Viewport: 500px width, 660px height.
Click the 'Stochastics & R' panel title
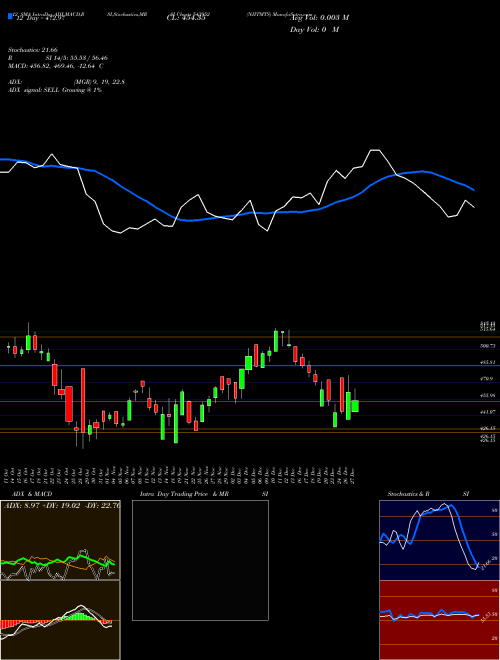click(409, 494)
